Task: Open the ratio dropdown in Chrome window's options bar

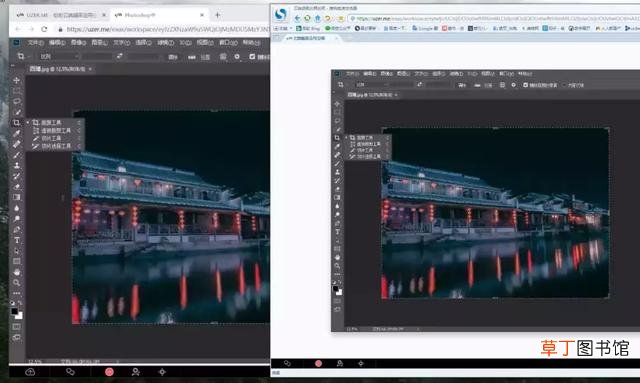Action: coord(59,56)
